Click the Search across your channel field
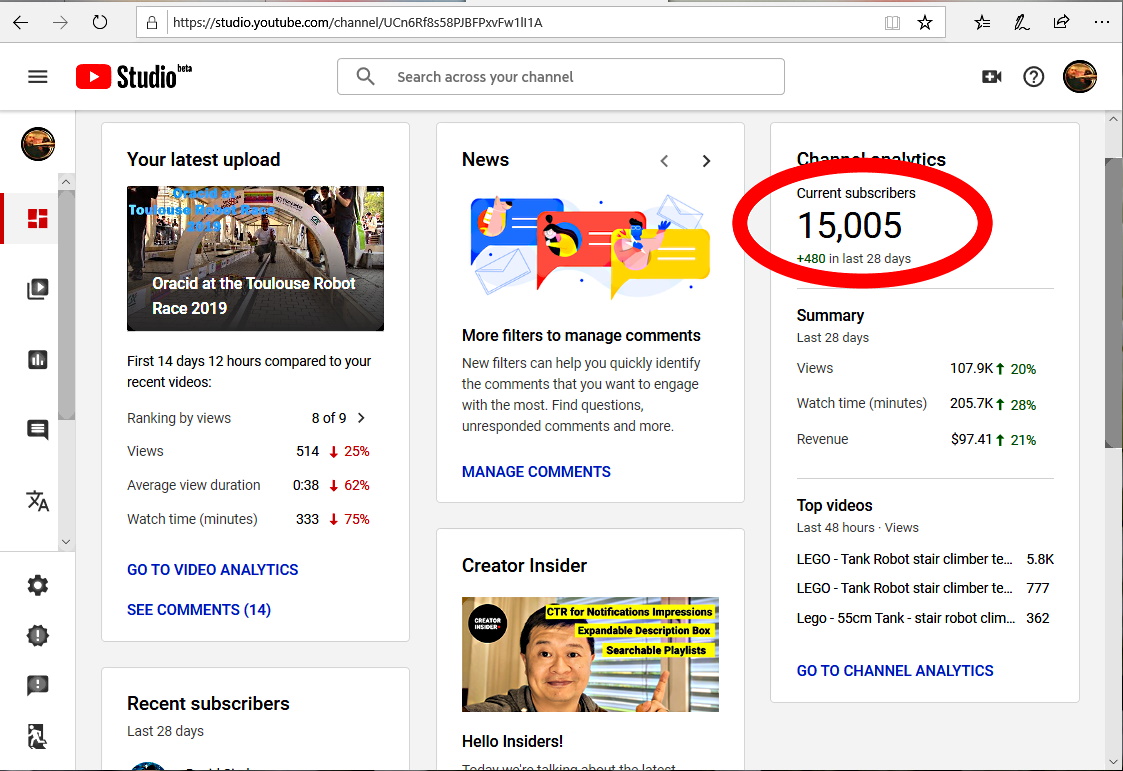The image size is (1123, 771). pos(560,77)
